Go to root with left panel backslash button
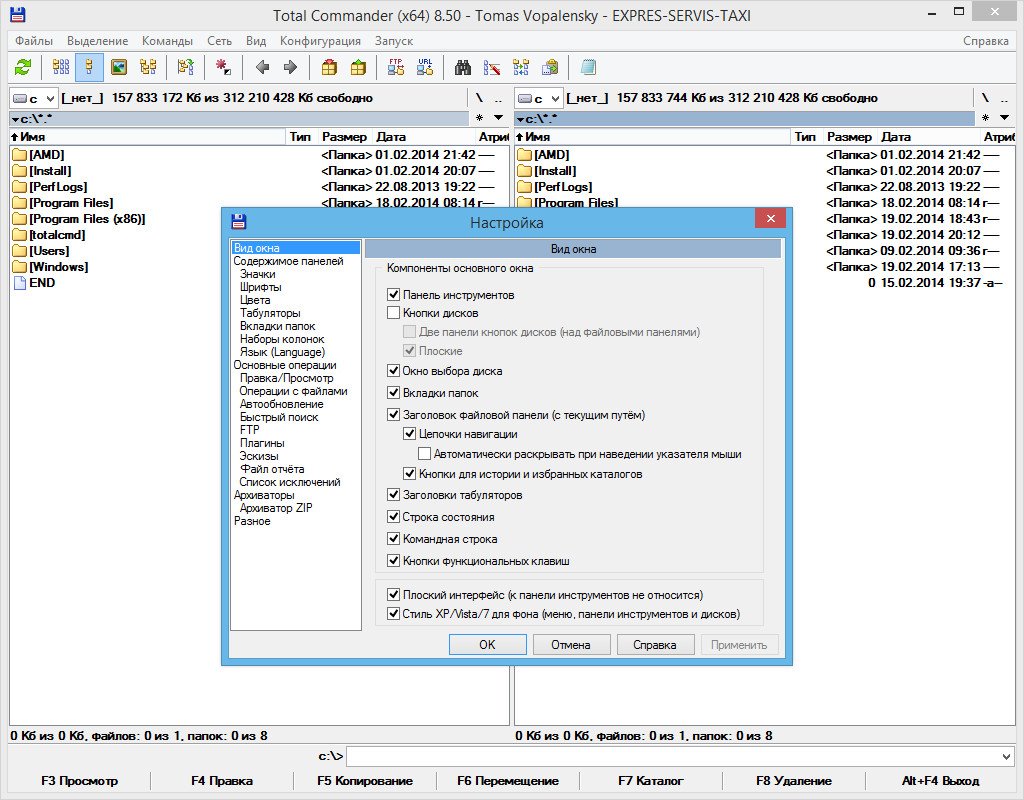 479,99
